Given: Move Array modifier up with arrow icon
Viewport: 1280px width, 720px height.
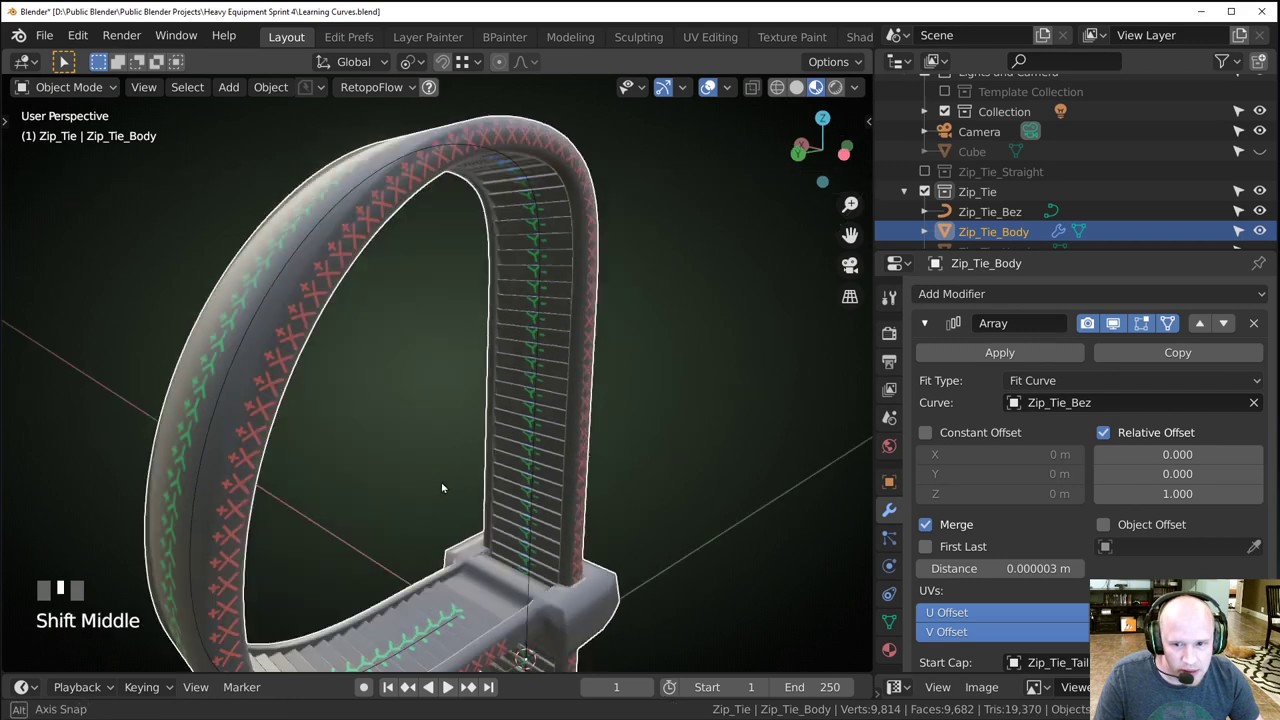Looking at the screenshot, I should coord(1199,323).
